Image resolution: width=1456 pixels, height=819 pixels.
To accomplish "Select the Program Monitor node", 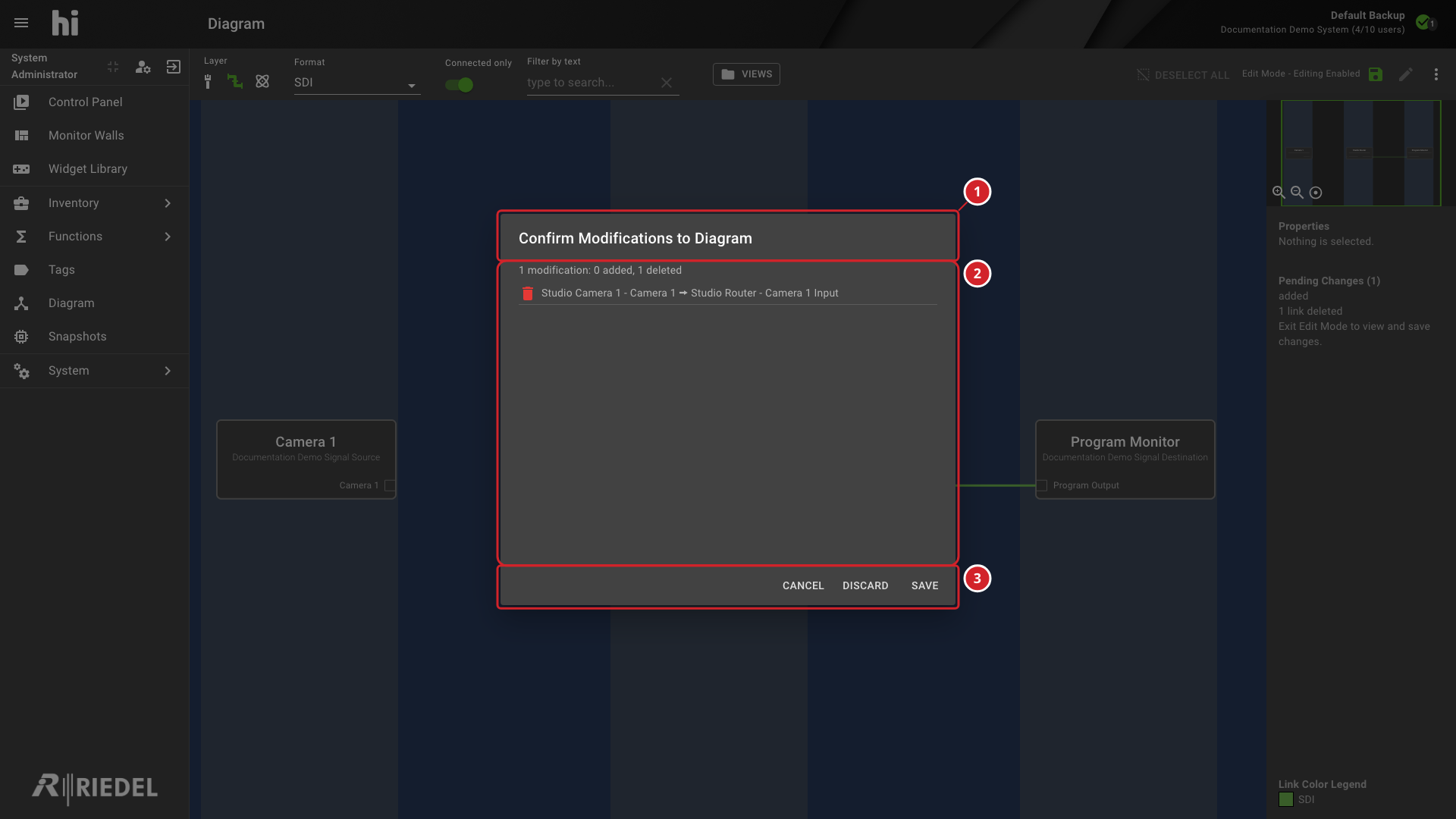I will (x=1125, y=460).
